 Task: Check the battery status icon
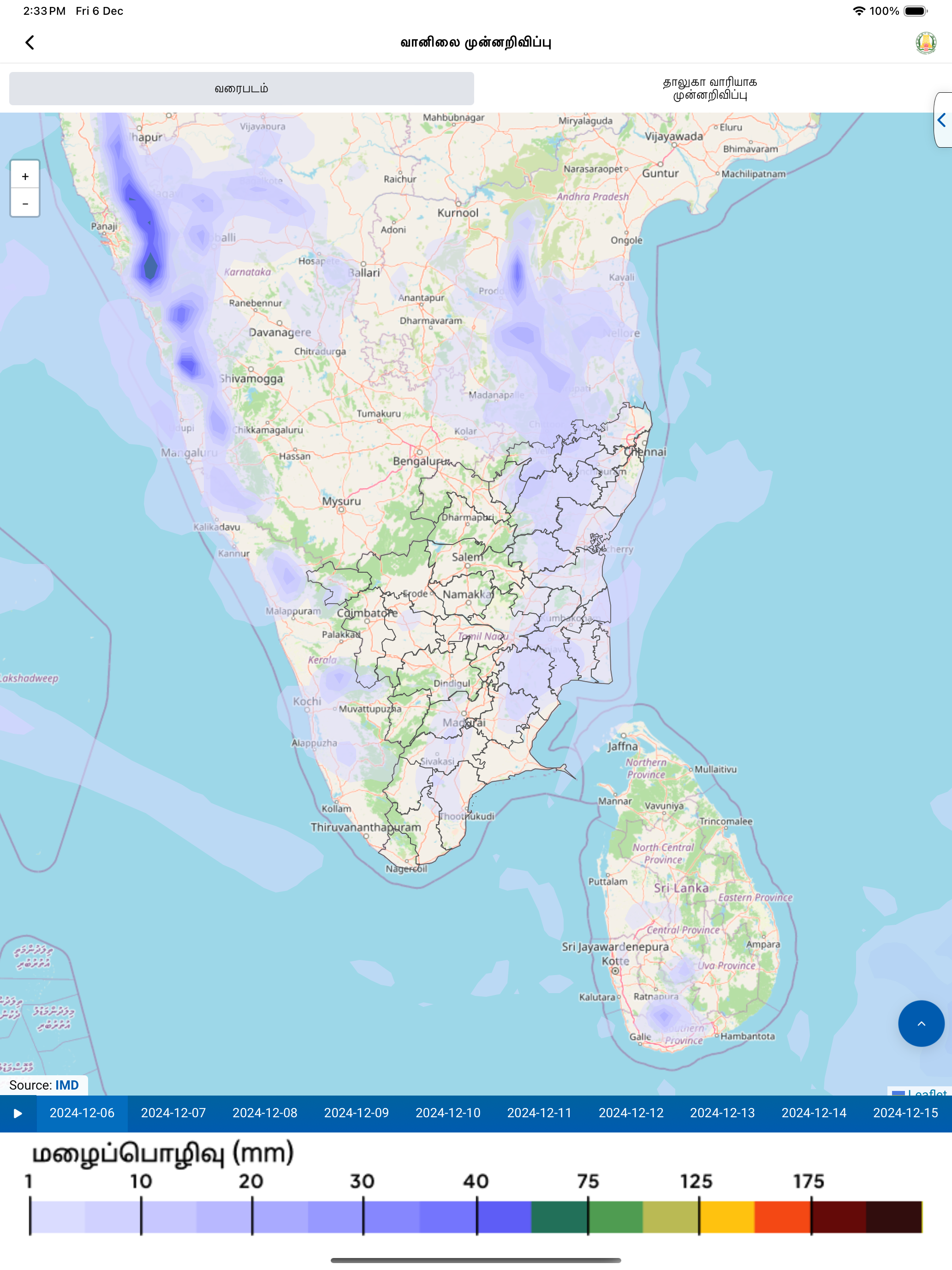click(x=916, y=11)
